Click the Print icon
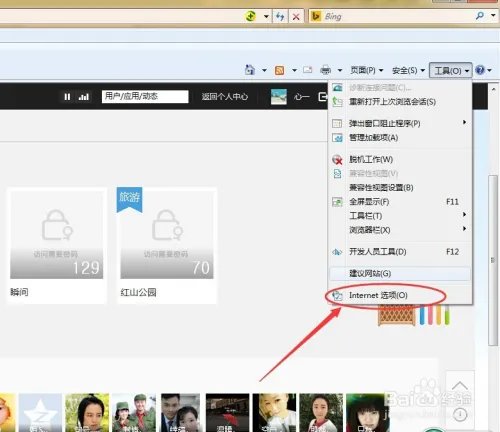Viewport: 500px width, 432px height. coord(325,70)
